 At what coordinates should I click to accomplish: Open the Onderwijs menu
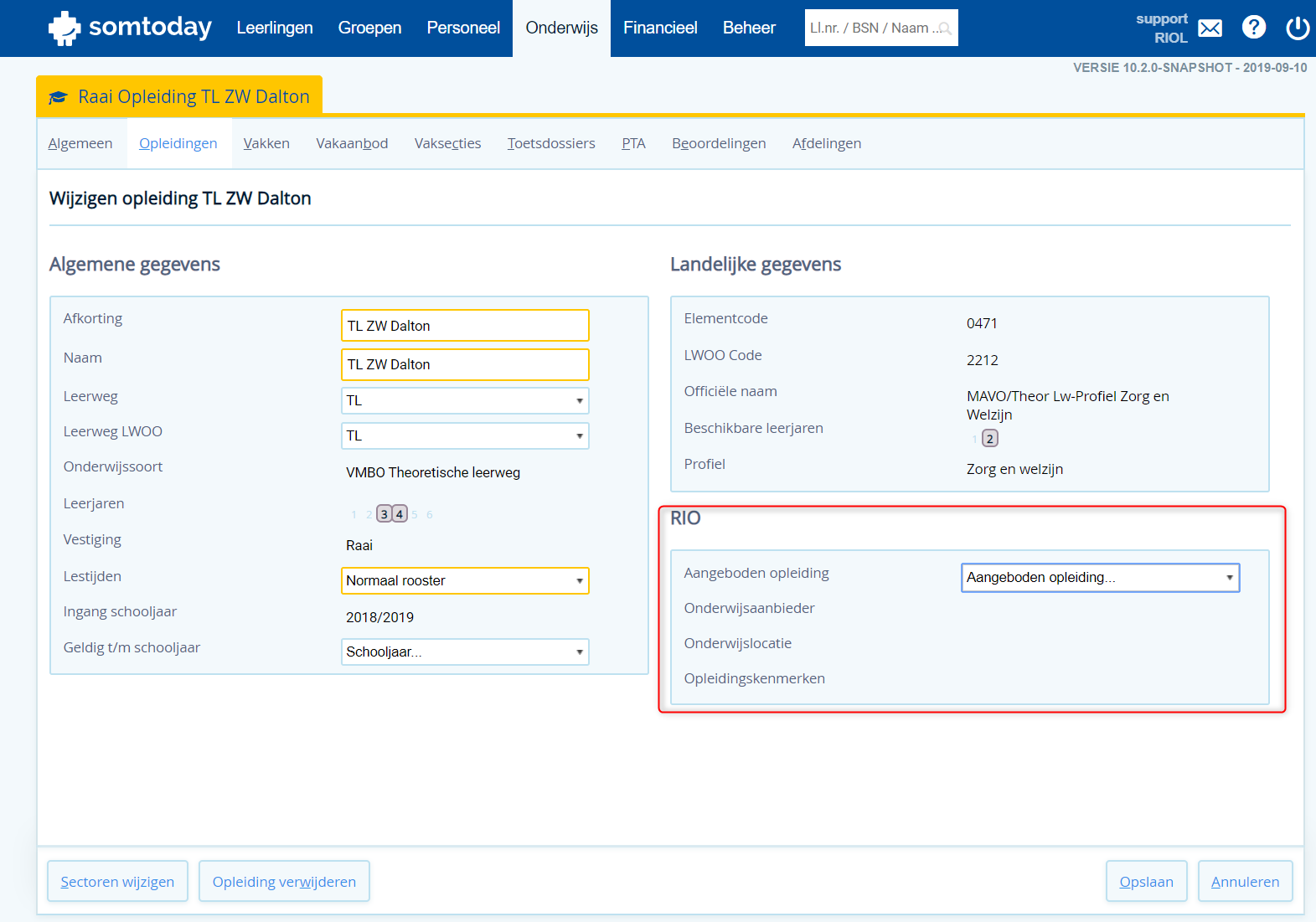[562, 28]
